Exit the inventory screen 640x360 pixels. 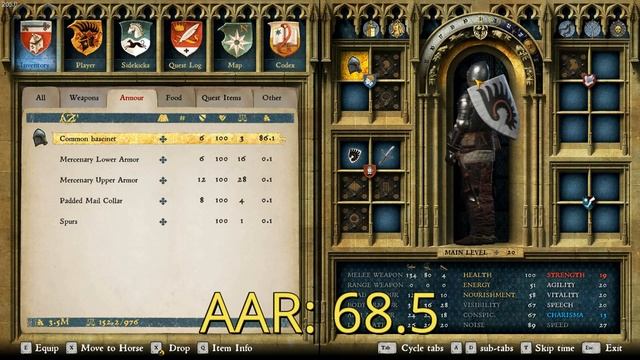(602, 348)
